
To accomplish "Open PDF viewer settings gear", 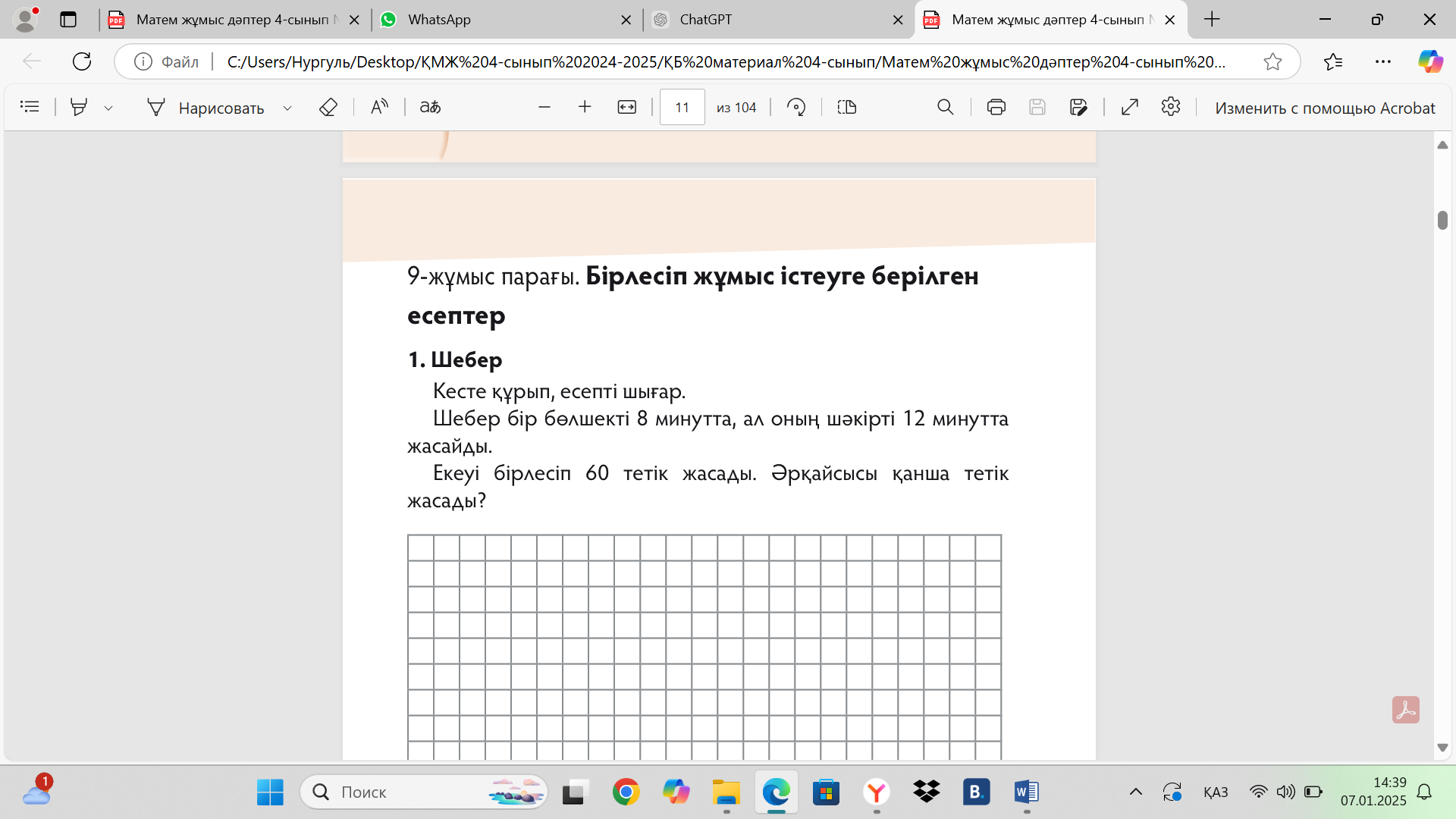I will point(1171,107).
